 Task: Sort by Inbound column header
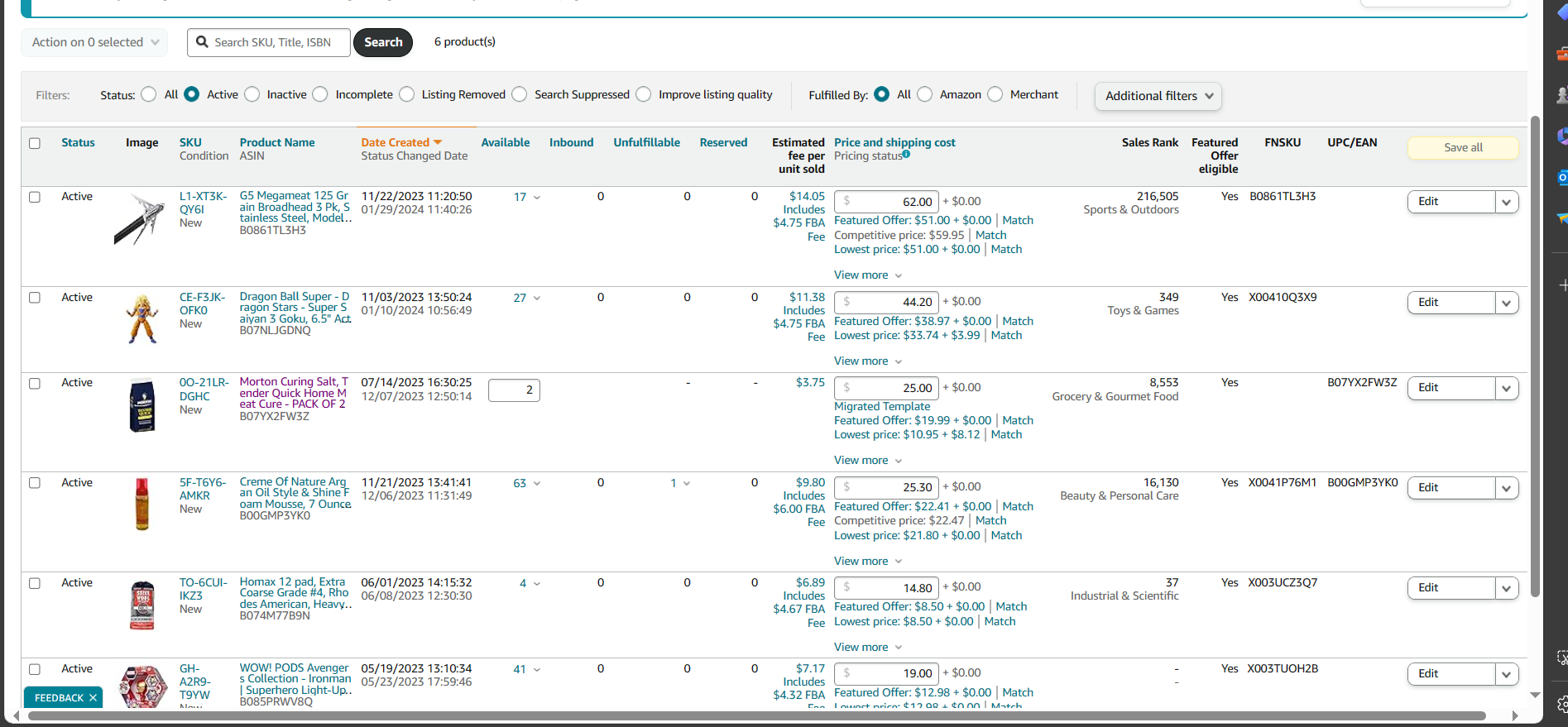pyautogui.click(x=572, y=142)
